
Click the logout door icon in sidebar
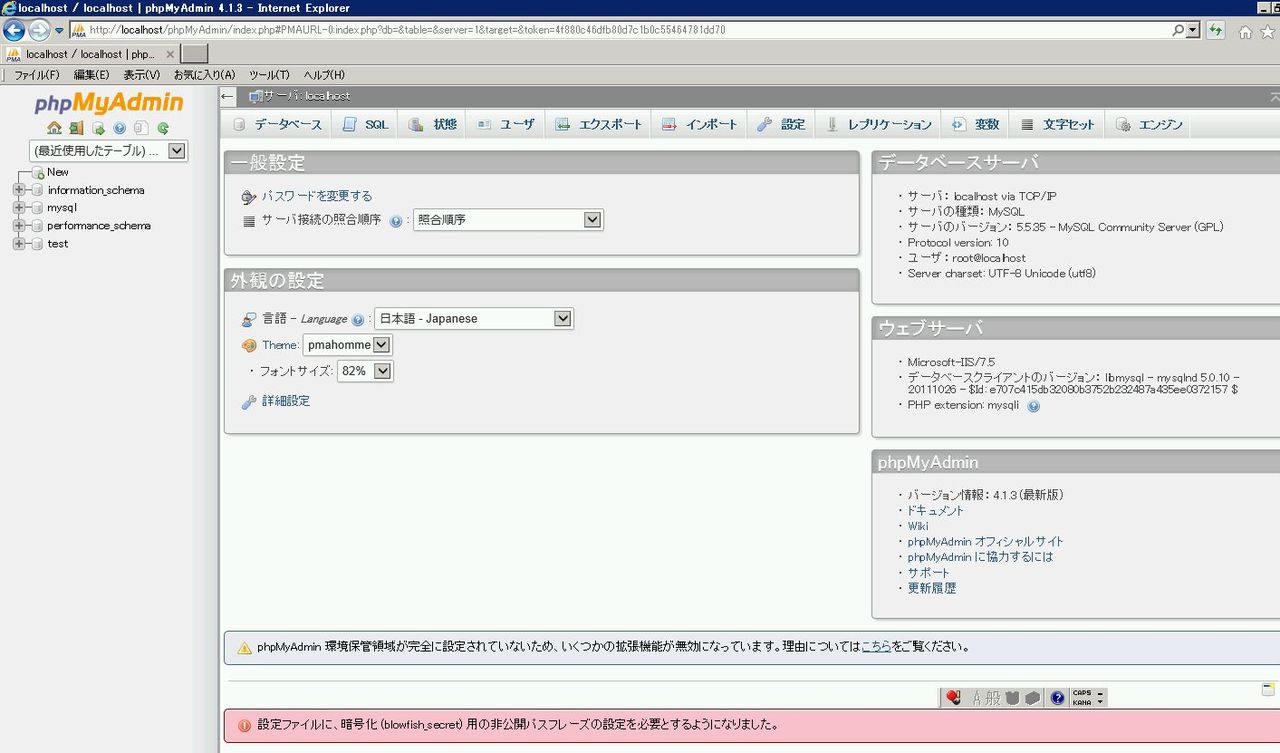[76, 128]
